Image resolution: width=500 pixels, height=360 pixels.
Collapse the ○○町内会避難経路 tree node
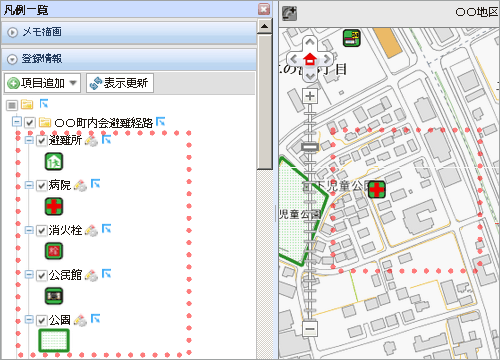tap(16, 122)
